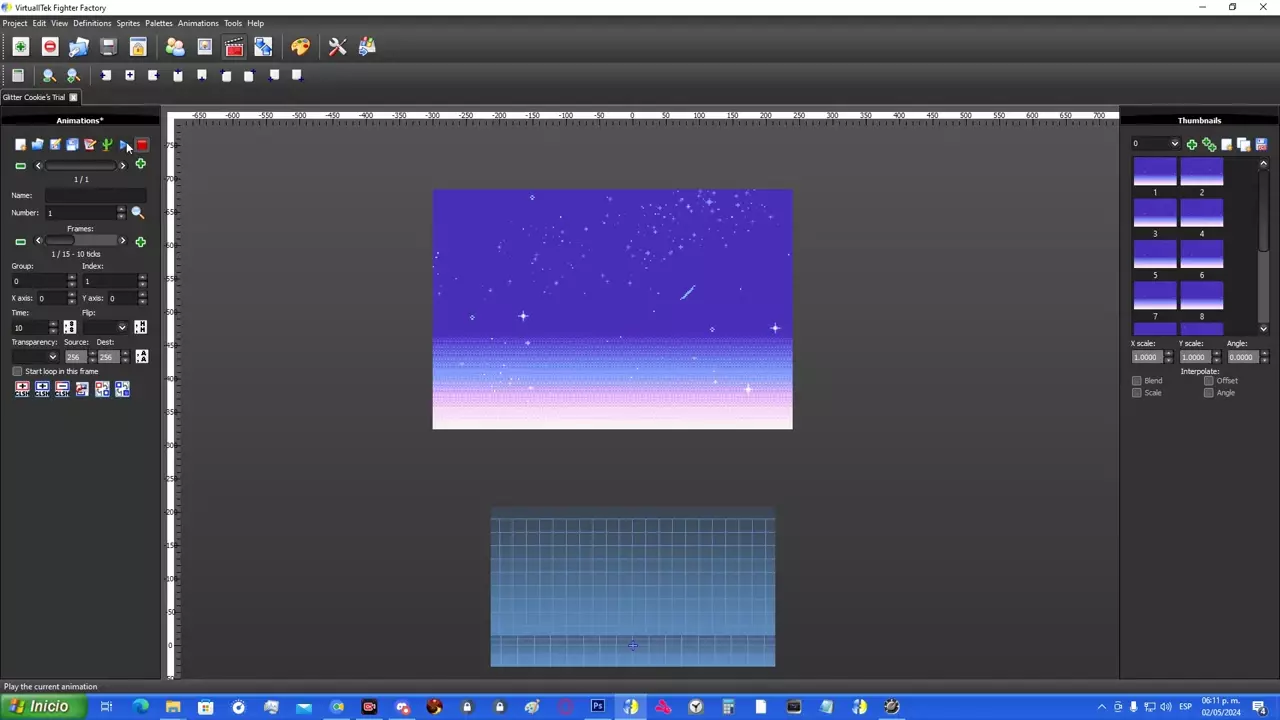Check the Offset interpolate checkbox

point(1208,381)
